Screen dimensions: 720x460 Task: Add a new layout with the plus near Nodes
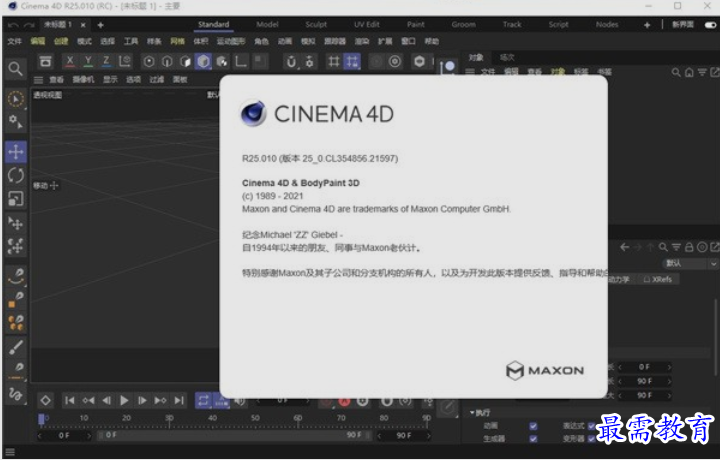[x=647, y=25]
